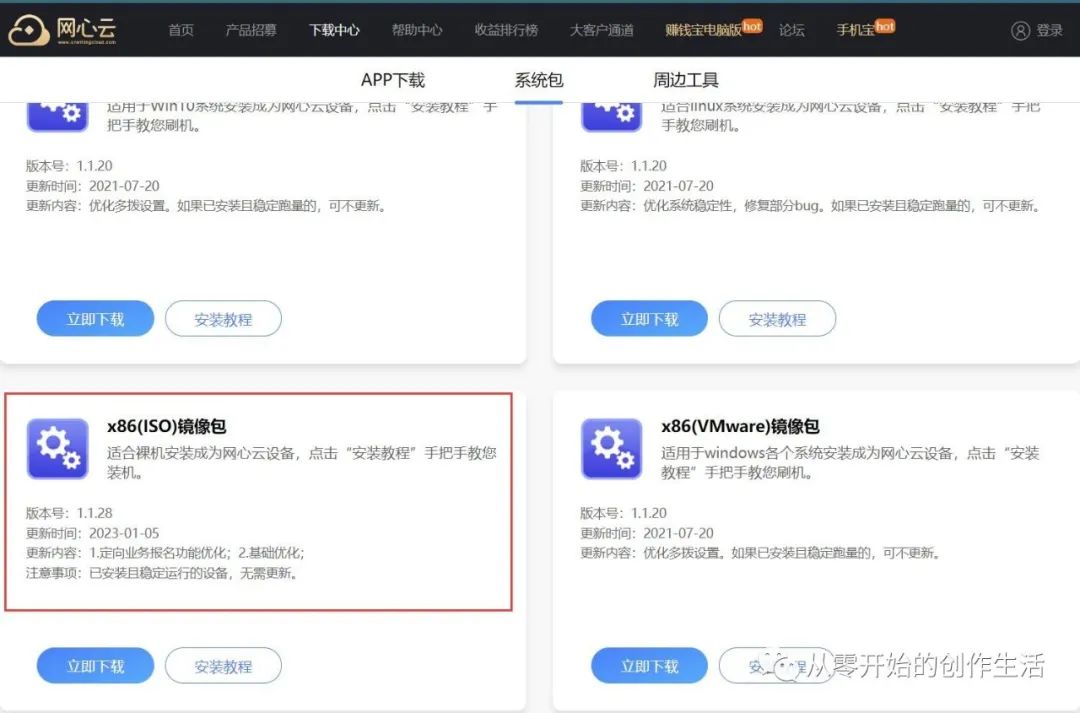Image resolution: width=1080 pixels, height=713 pixels.
Task: Click the x86(ISO)镜像包 gear icon
Action: [58, 448]
